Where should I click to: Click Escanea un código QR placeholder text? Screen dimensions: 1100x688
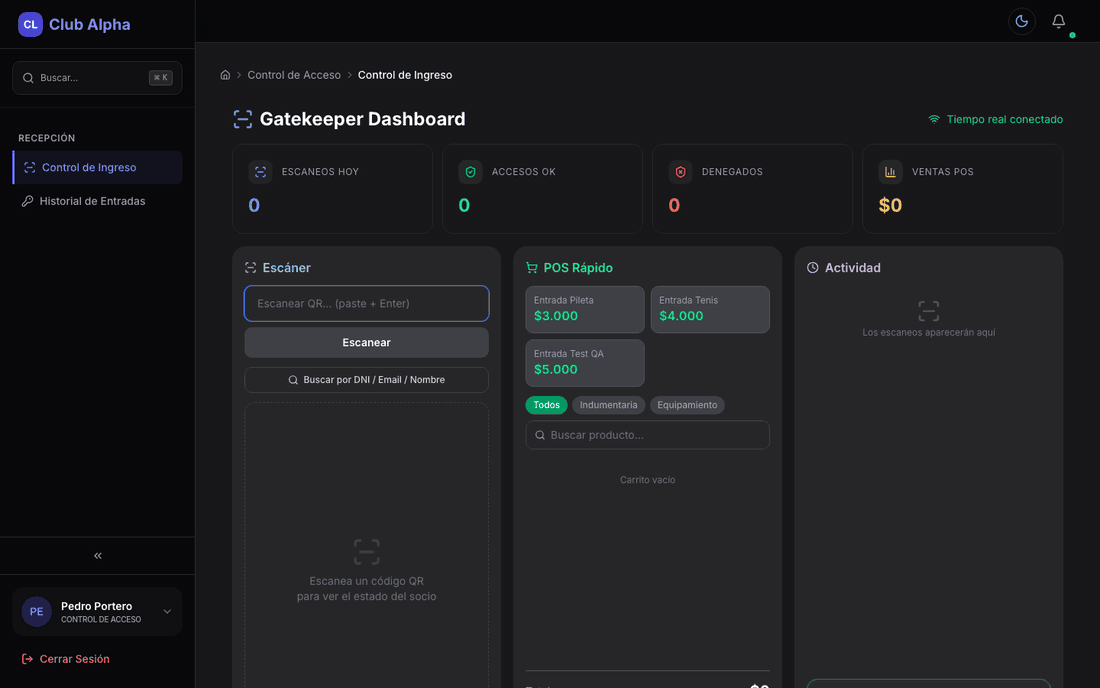tap(366, 588)
